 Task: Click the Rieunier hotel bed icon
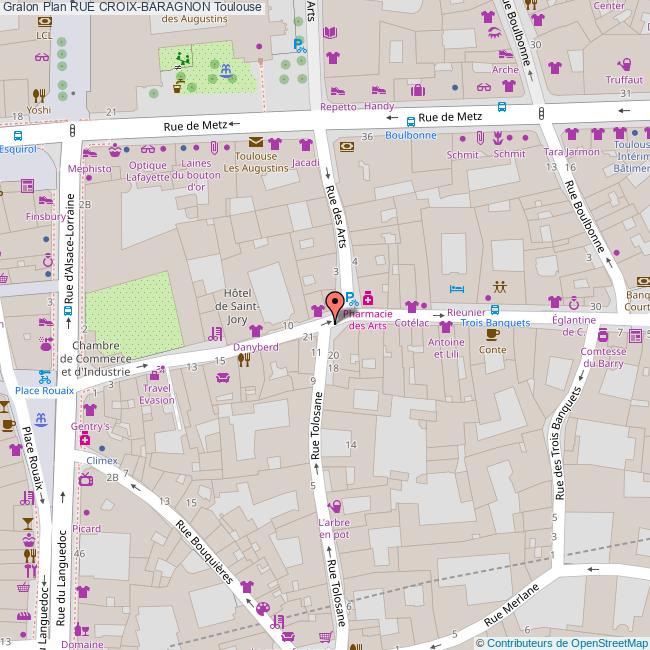coord(456,288)
